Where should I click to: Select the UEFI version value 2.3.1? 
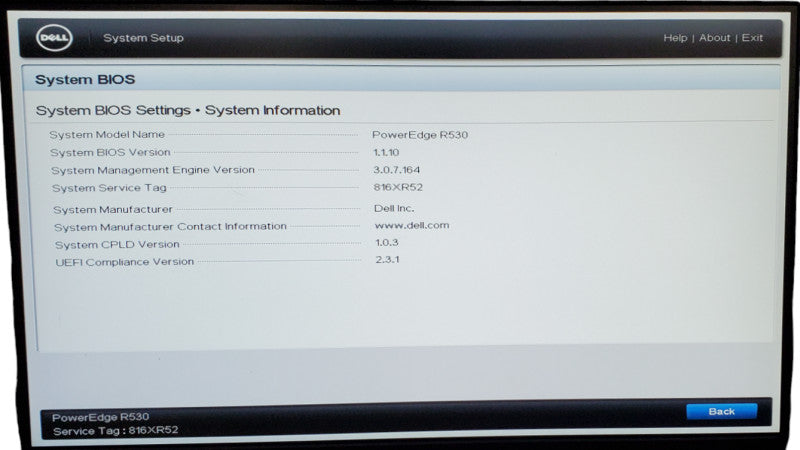[387, 260]
